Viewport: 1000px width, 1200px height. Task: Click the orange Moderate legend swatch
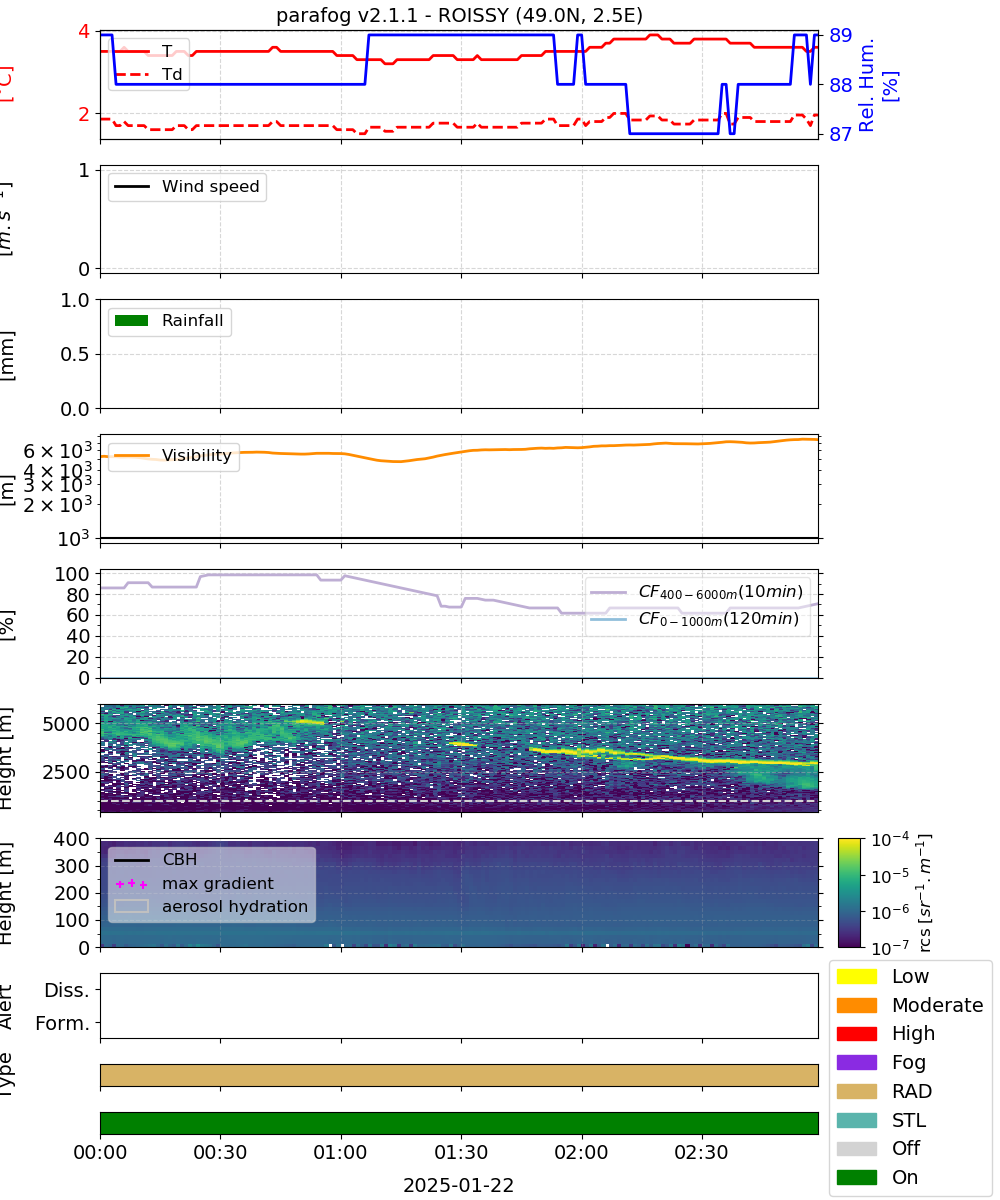coord(856,1005)
